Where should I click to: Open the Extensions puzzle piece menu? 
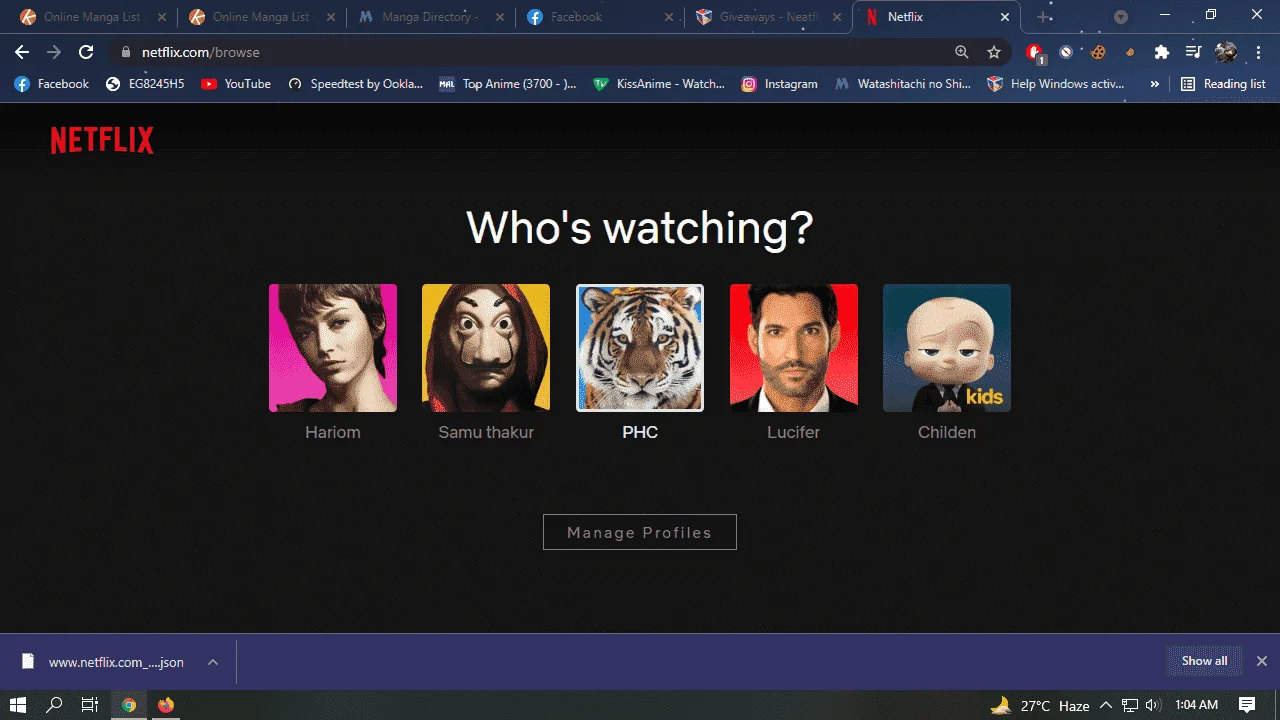tap(1161, 52)
